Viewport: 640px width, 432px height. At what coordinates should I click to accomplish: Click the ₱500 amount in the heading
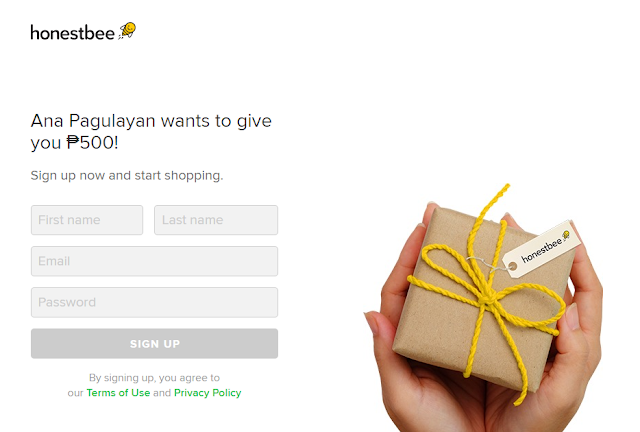92,143
